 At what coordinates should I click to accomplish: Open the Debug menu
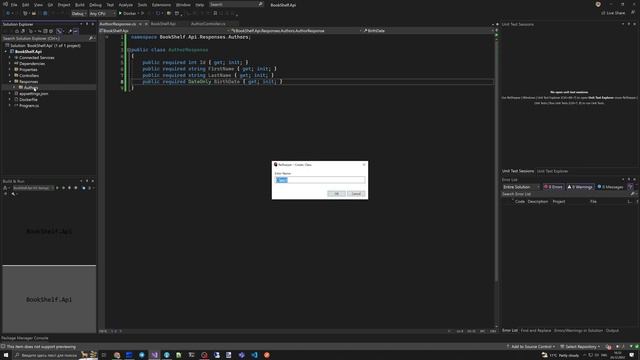click(95, 4)
